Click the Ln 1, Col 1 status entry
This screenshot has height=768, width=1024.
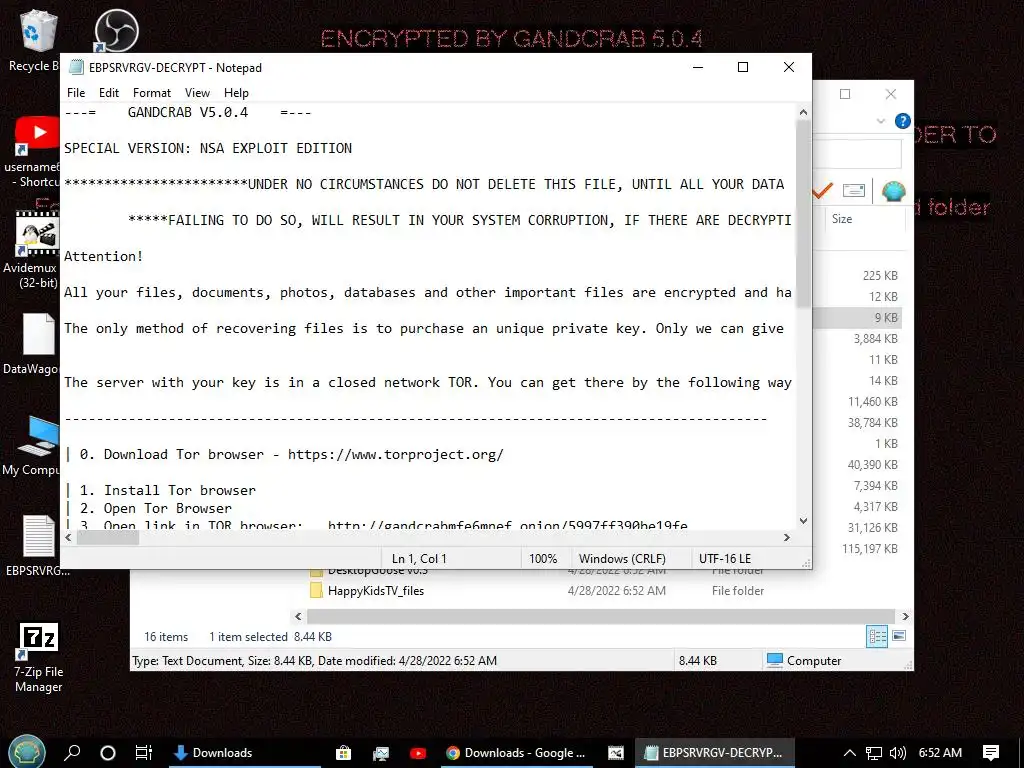pyautogui.click(x=419, y=559)
